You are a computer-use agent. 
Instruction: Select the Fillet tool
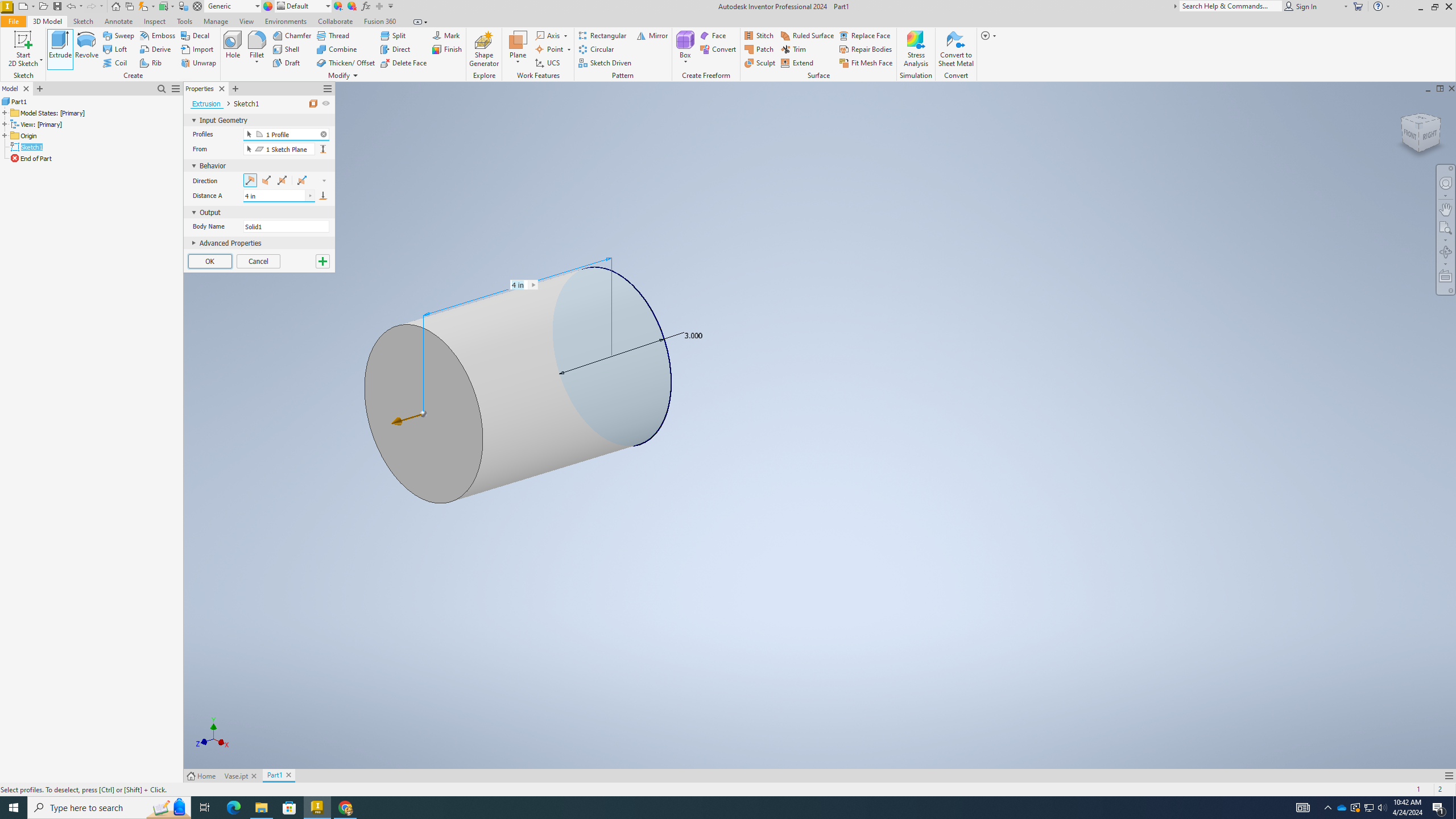pyautogui.click(x=257, y=45)
